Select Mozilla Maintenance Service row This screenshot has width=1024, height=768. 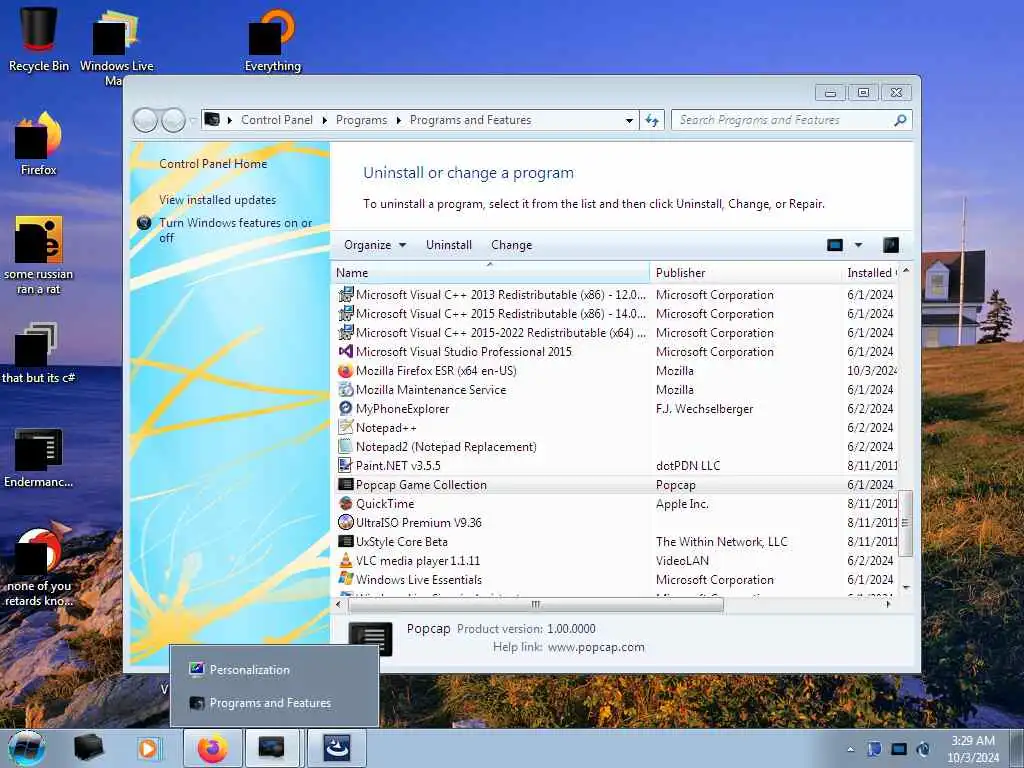[x=615, y=390]
